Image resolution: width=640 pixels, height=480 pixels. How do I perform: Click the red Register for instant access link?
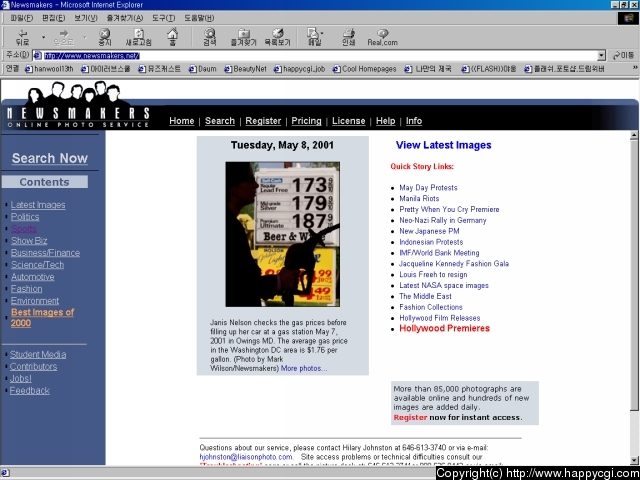click(410, 418)
